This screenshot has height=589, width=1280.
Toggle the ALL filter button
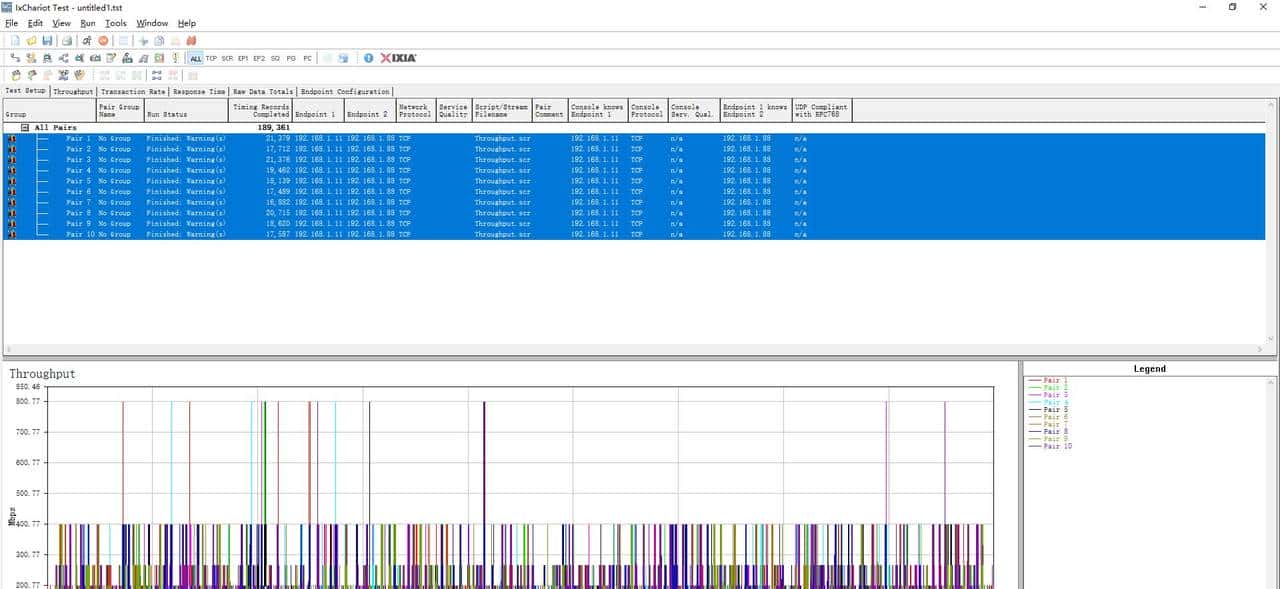(x=195, y=58)
